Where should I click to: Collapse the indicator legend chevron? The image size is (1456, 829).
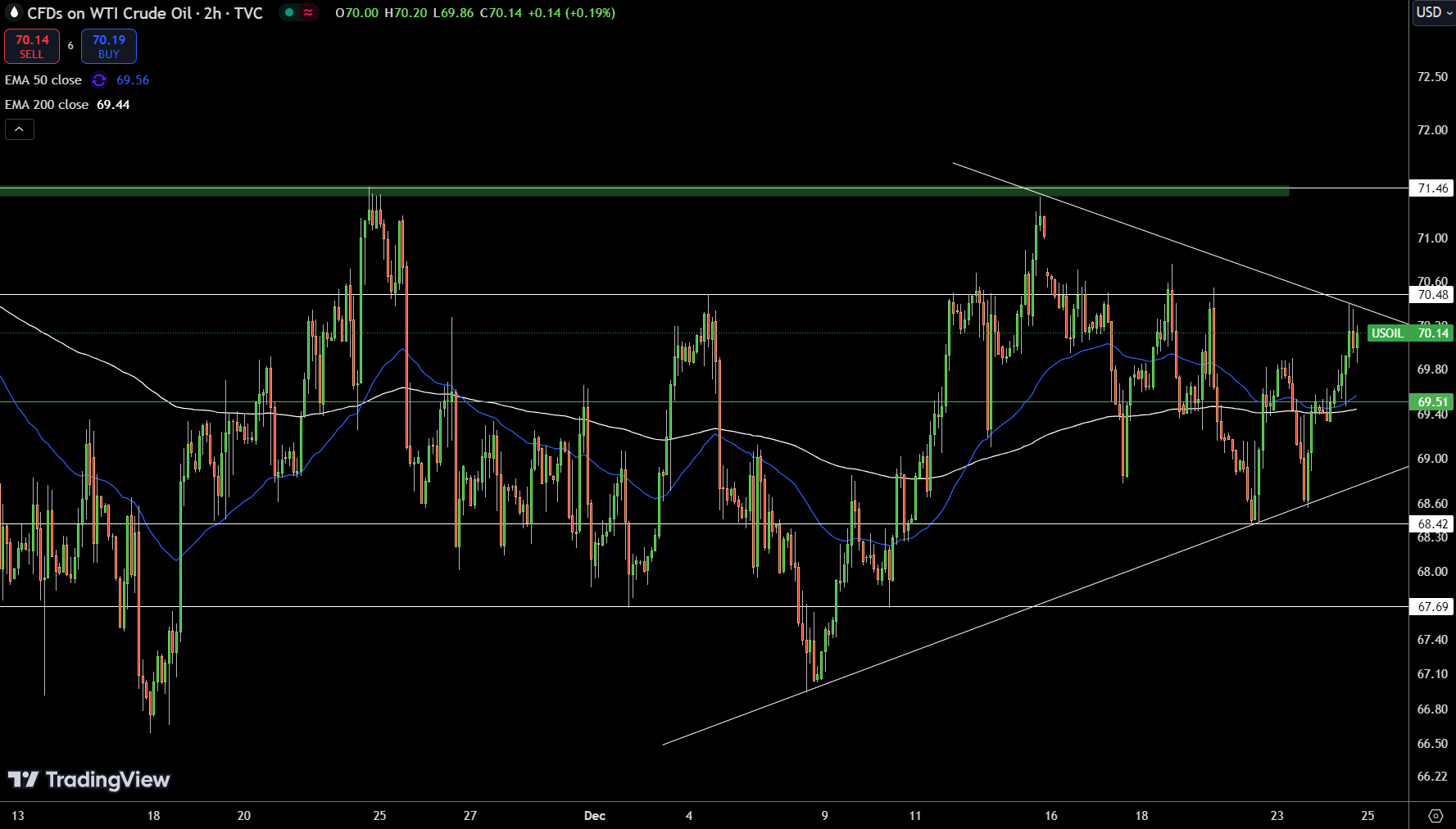point(20,129)
